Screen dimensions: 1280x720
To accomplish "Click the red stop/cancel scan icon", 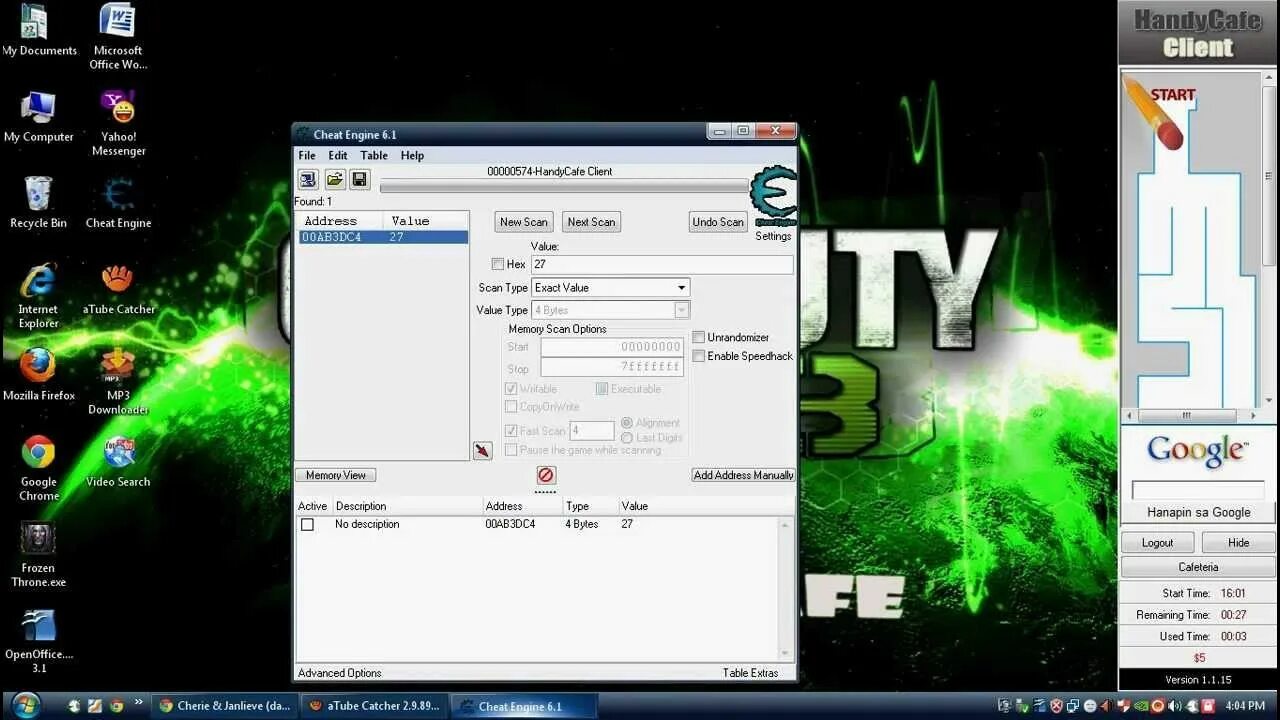I will pyautogui.click(x=545, y=476).
